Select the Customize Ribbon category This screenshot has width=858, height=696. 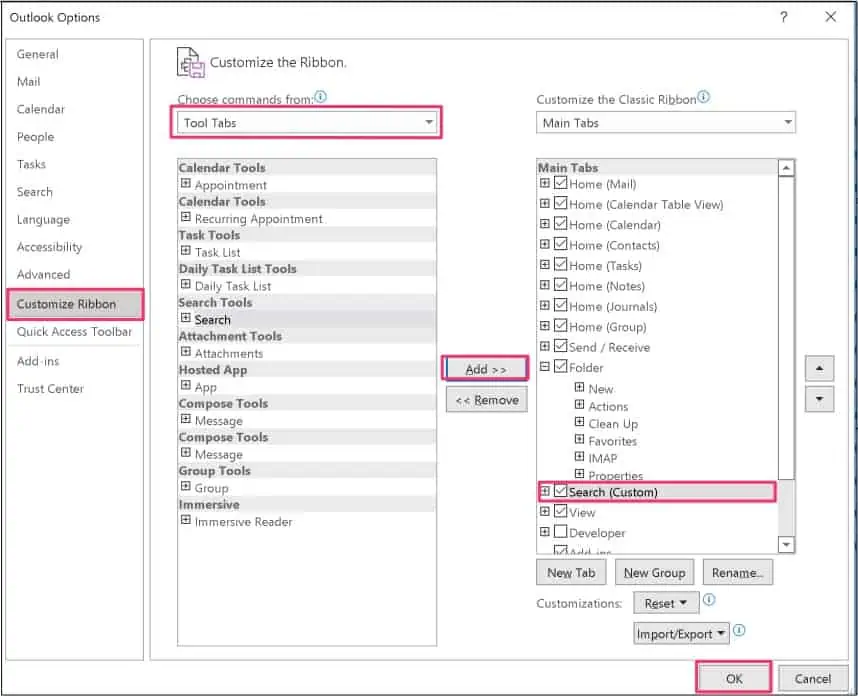[76, 304]
